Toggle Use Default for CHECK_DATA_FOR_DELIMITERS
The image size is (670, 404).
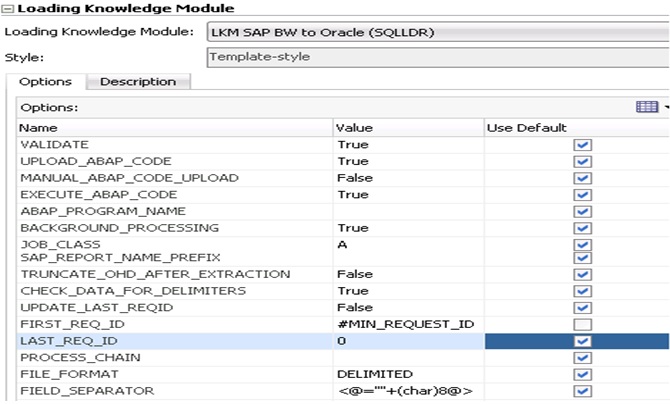pyautogui.click(x=582, y=291)
